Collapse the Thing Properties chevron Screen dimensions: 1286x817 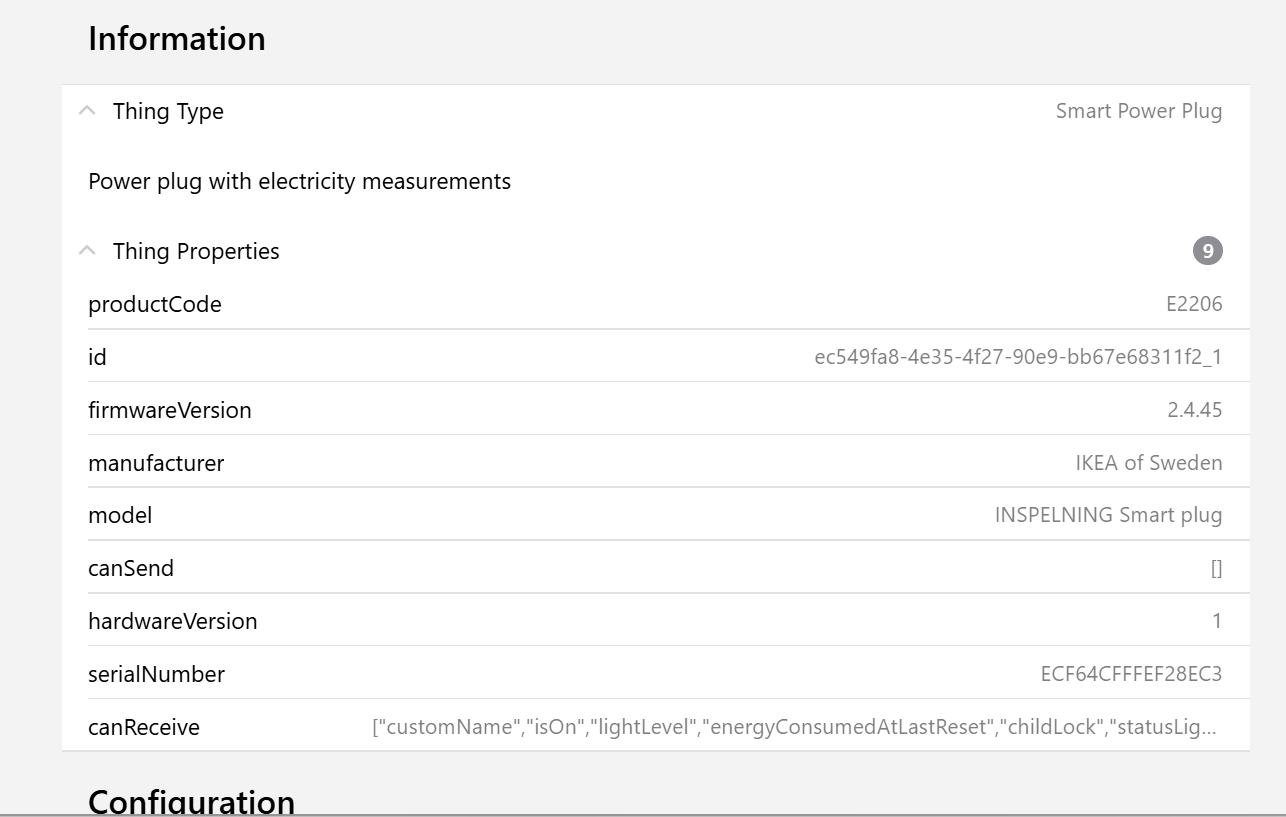click(88, 251)
